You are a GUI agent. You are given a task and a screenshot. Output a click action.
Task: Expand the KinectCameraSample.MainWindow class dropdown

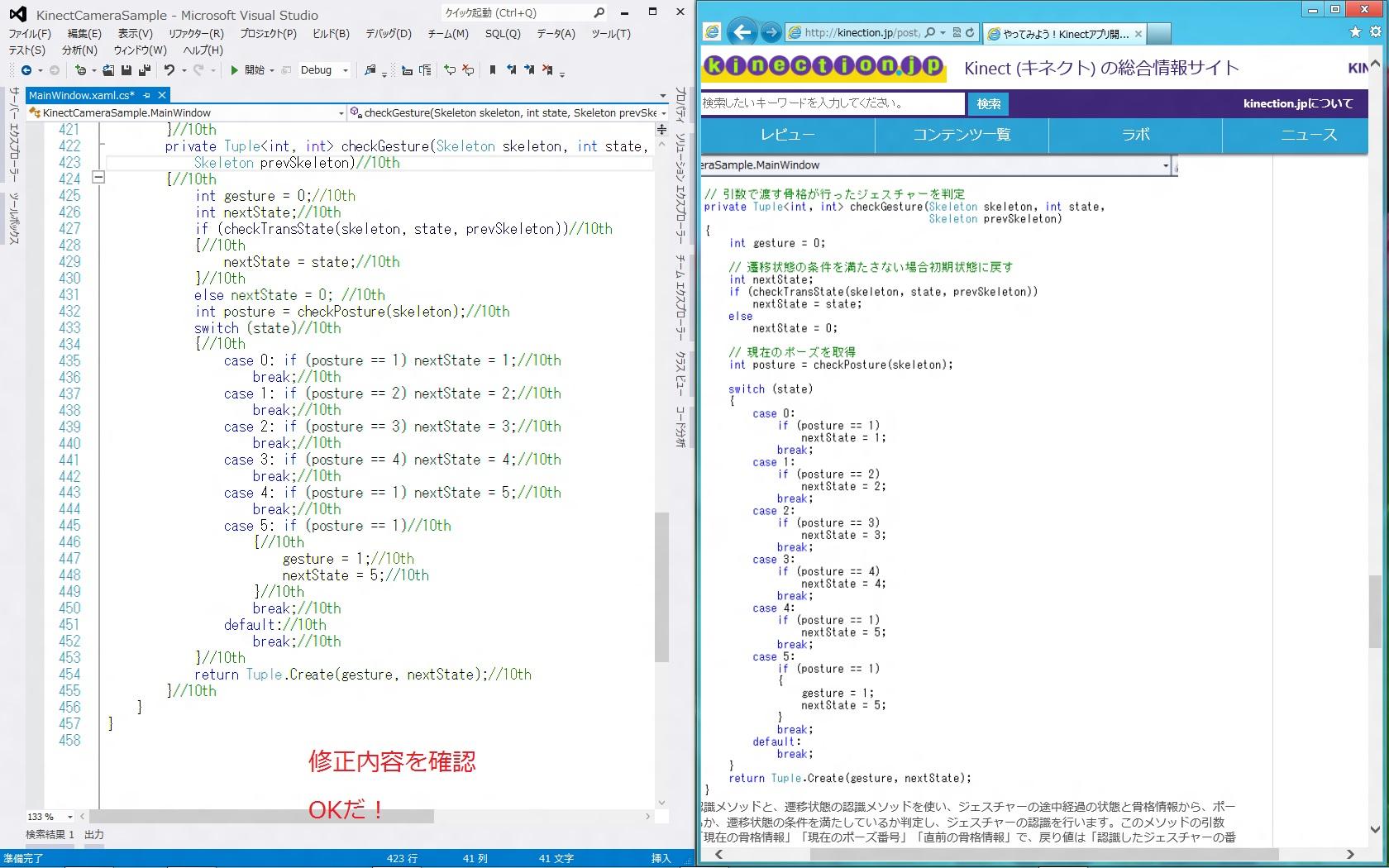[x=341, y=112]
